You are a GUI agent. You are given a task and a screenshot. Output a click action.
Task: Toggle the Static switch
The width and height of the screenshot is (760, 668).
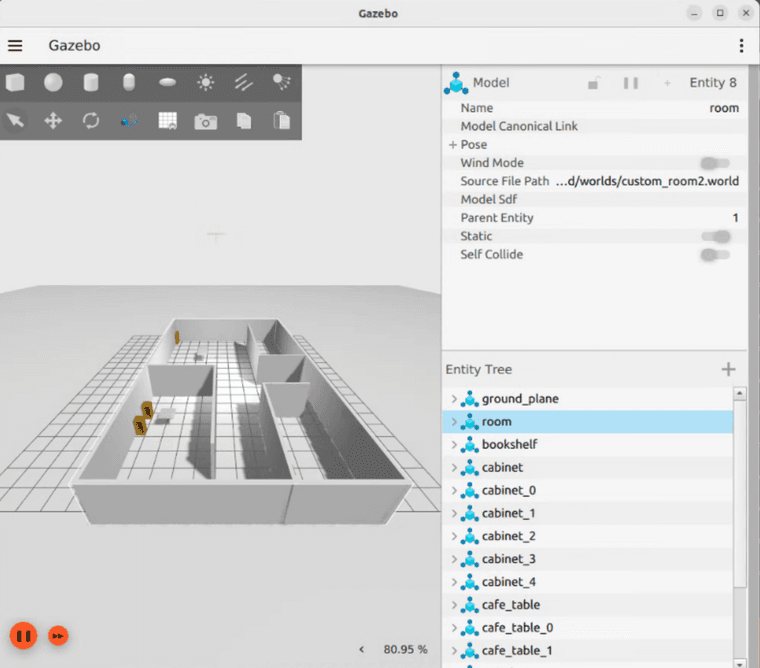716,237
